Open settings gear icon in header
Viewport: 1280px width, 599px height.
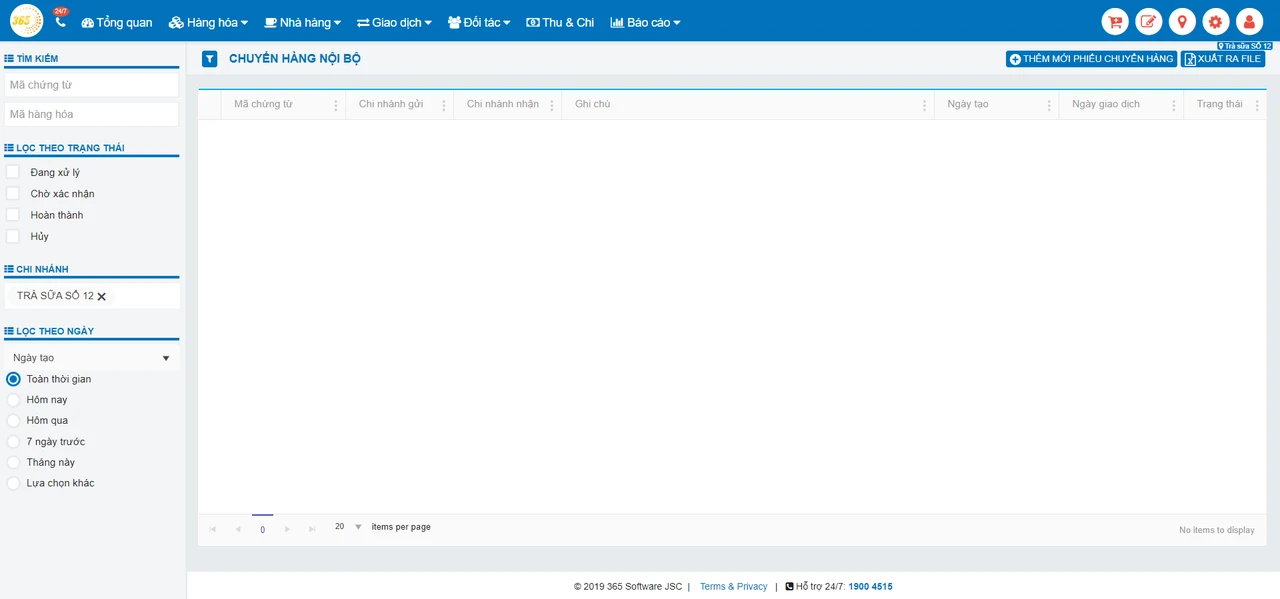pyautogui.click(x=1215, y=21)
